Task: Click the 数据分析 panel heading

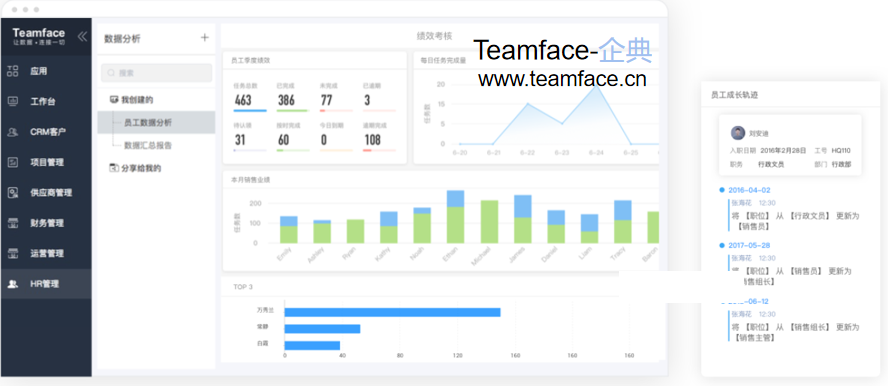Action: coord(122,38)
